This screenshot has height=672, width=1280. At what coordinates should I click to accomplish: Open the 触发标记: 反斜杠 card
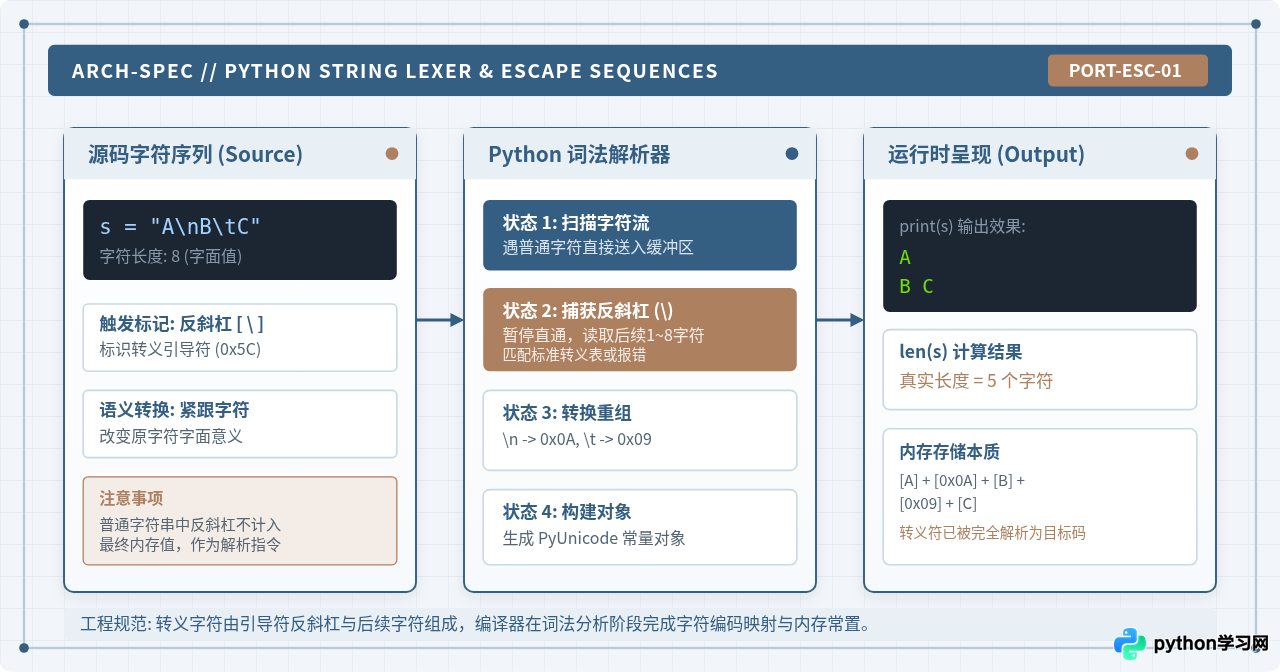[240, 337]
